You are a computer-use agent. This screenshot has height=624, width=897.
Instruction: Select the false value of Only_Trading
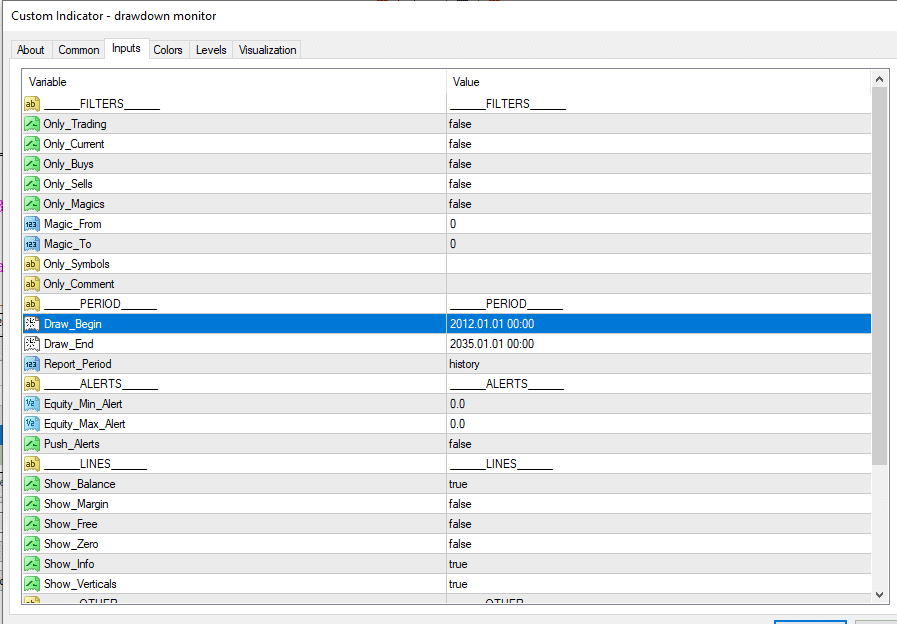[x=460, y=124]
